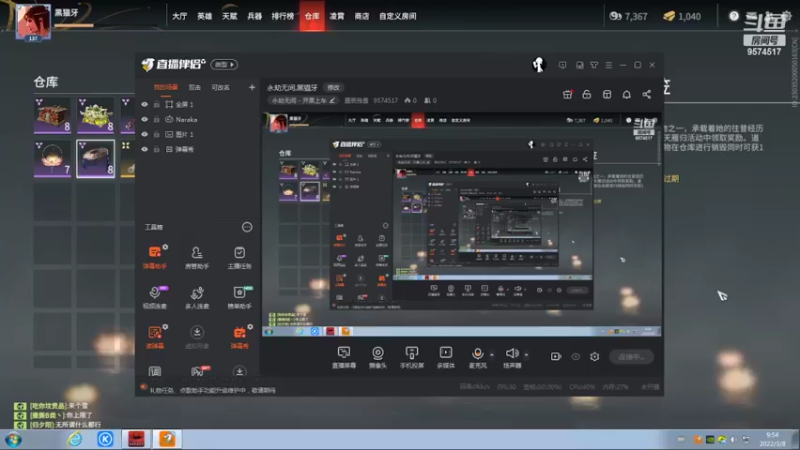This screenshot has height=450, width=800.
Task: Click the record video icon
Action: [556, 357]
